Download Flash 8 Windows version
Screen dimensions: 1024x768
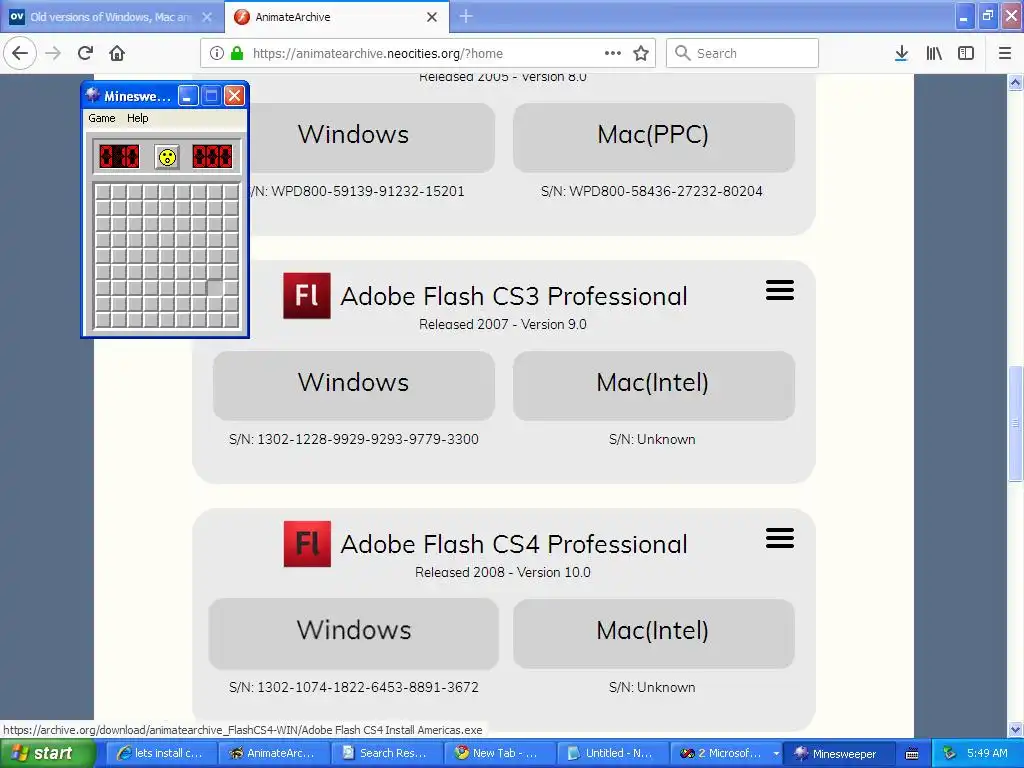pyautogui.click(x=371, y=136)
